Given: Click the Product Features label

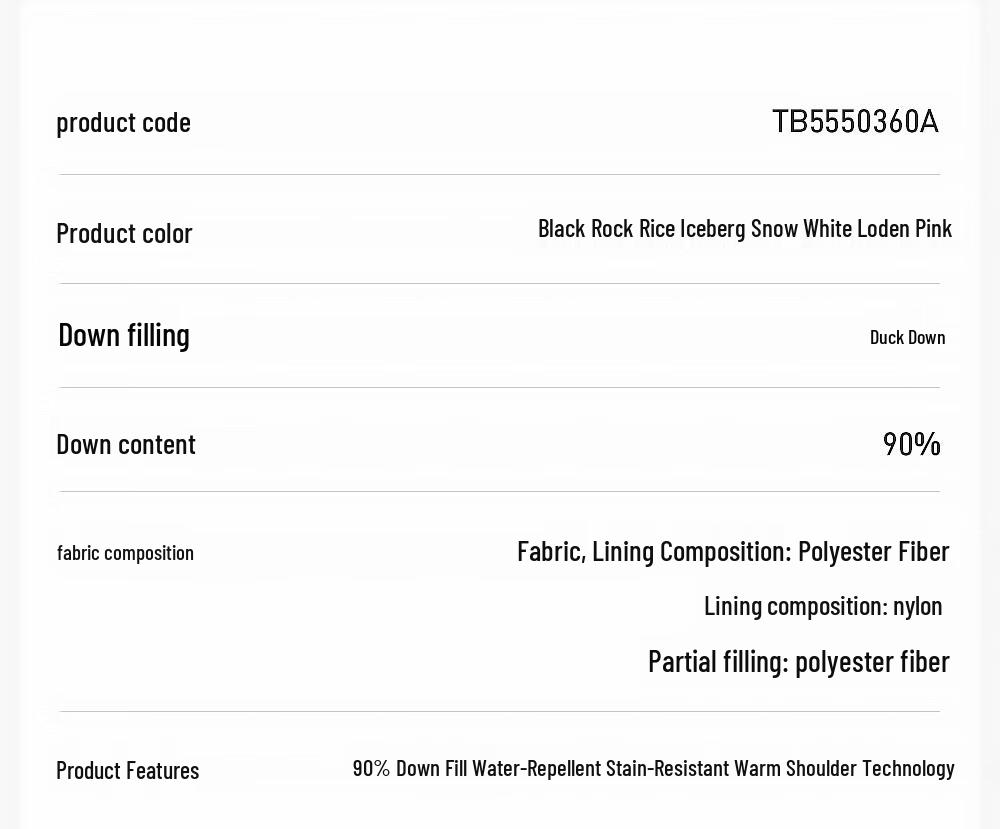Looking at the screenshot, I should [128, 770].
